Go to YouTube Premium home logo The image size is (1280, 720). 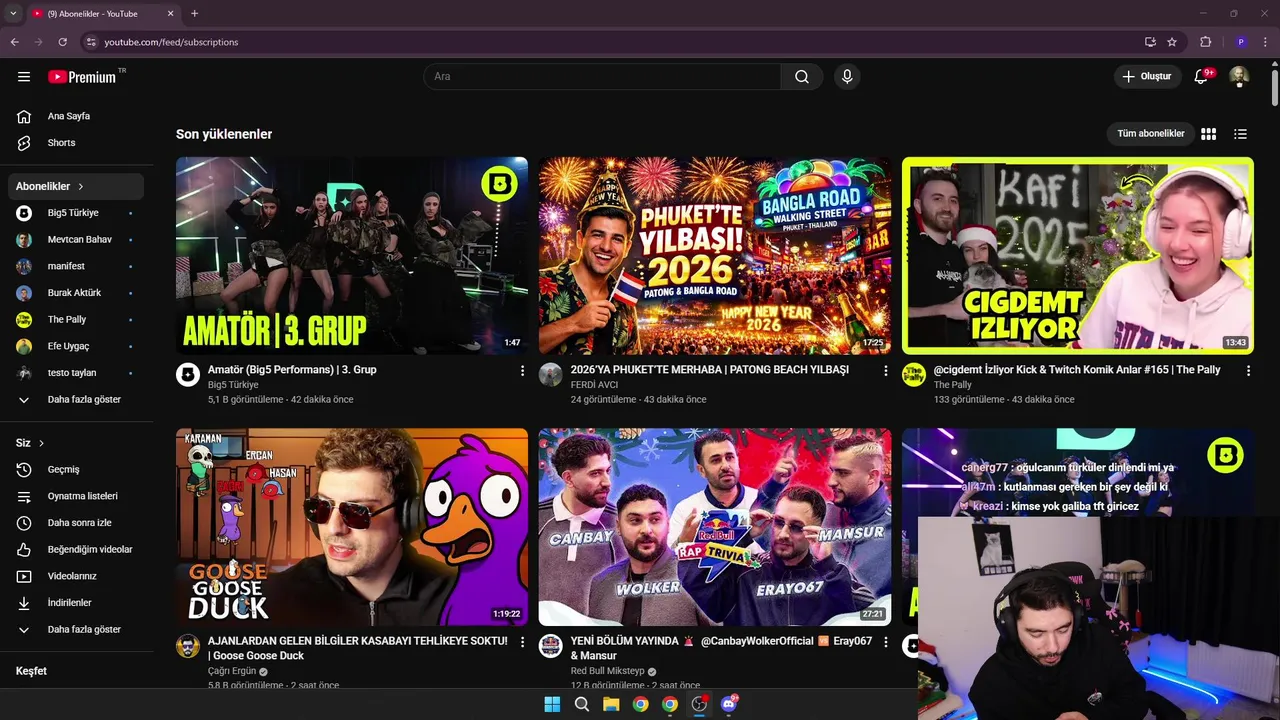[x=83, y=77]
